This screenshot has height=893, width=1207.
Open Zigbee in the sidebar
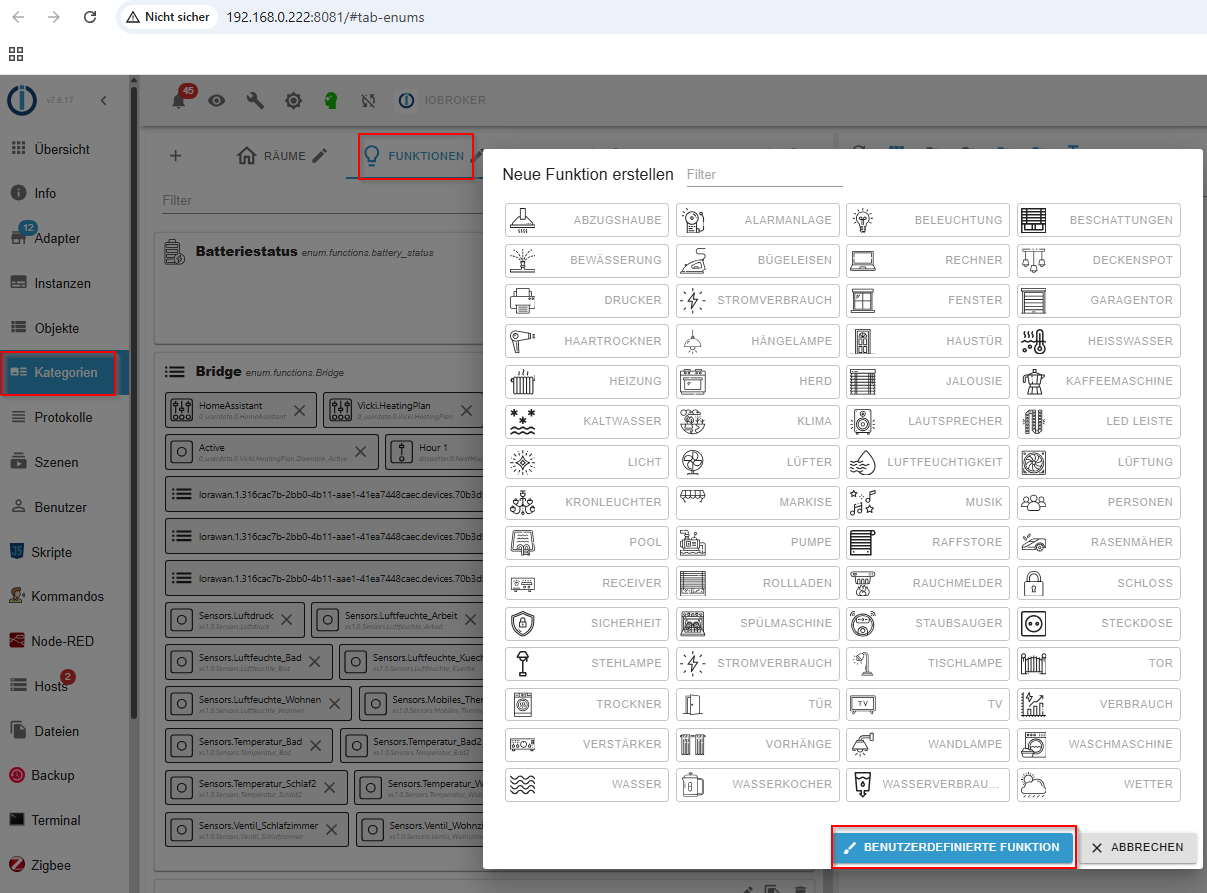tap(64, 865)
